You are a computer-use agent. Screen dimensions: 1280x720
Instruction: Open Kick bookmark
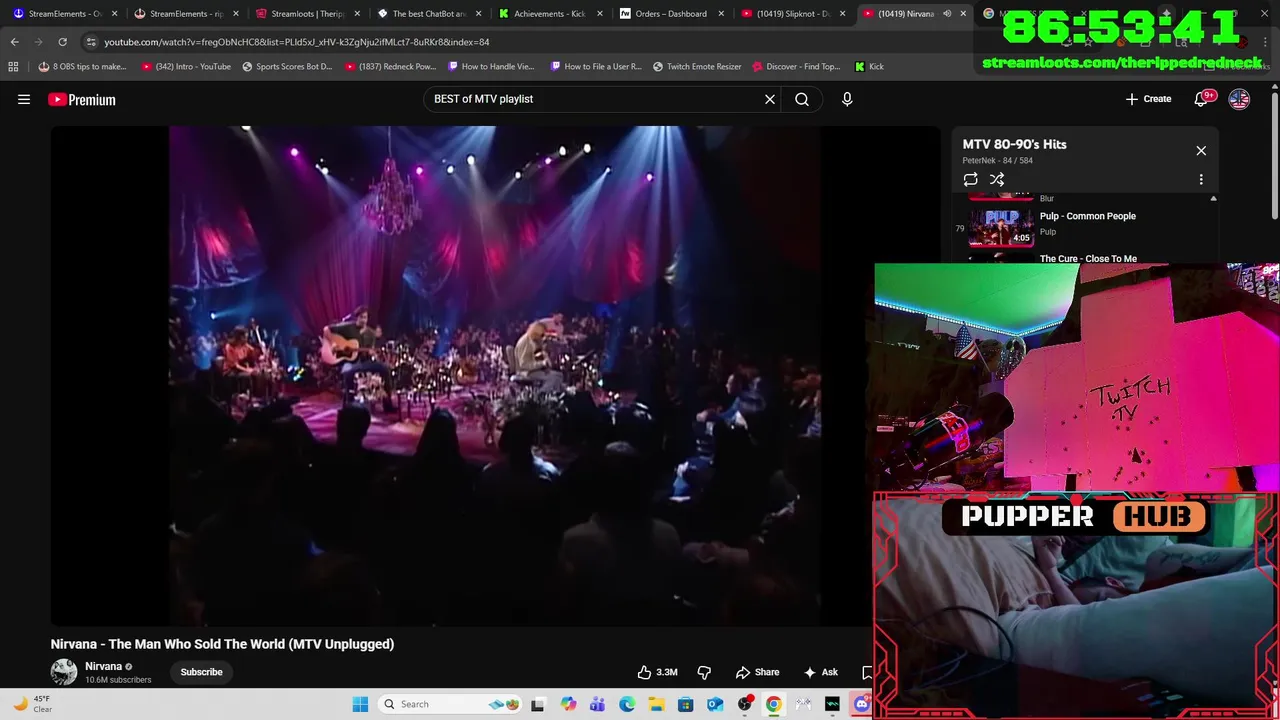pyautogui.click(x=869, y=66)
